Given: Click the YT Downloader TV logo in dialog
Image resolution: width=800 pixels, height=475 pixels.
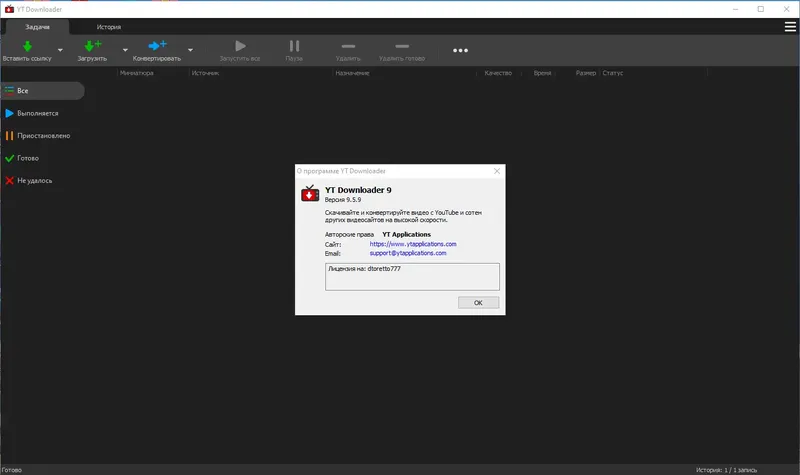Looking at the screenshot, I should (310, 194).
